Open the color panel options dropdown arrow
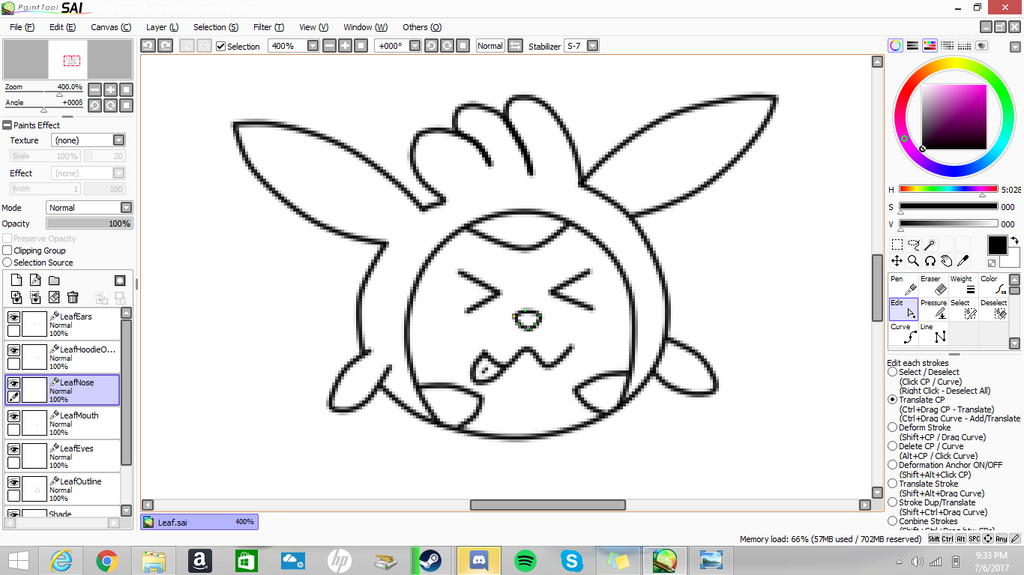1024x575 pixels. click(1015, 47)
